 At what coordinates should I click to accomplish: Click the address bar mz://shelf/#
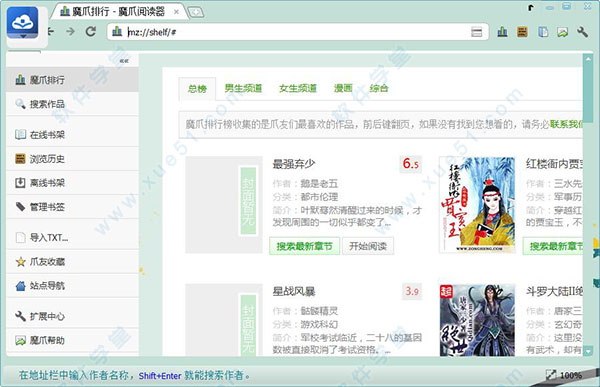click(x=297, y=32)
